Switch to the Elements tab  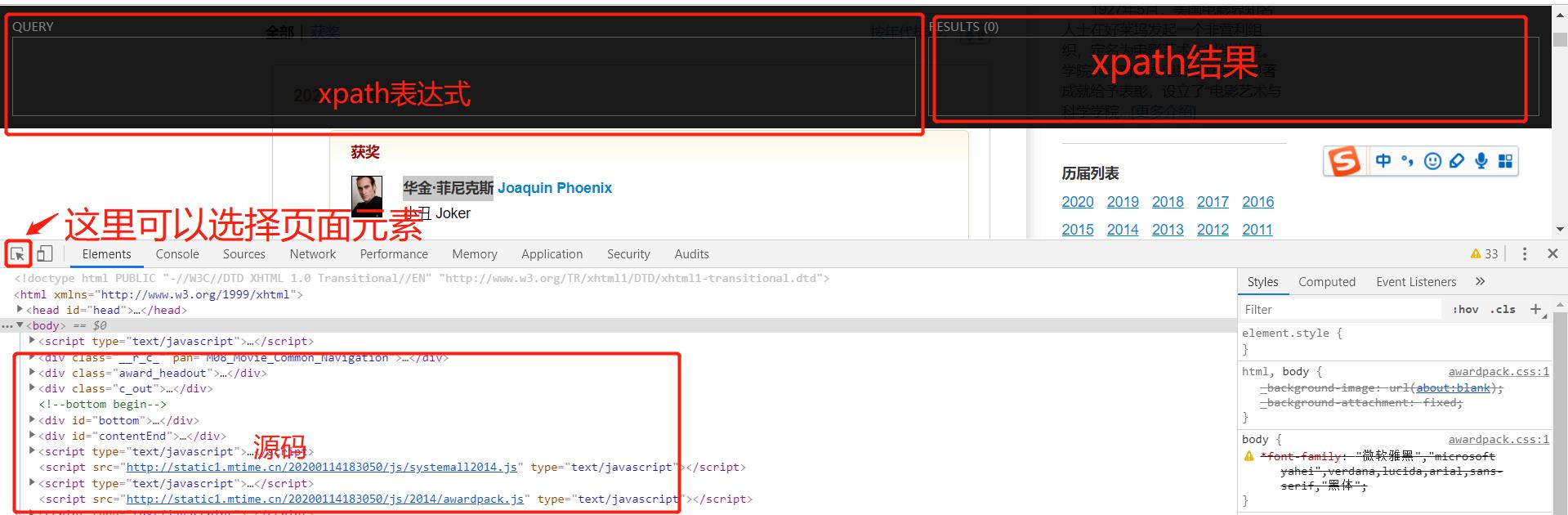click(106, 254)
